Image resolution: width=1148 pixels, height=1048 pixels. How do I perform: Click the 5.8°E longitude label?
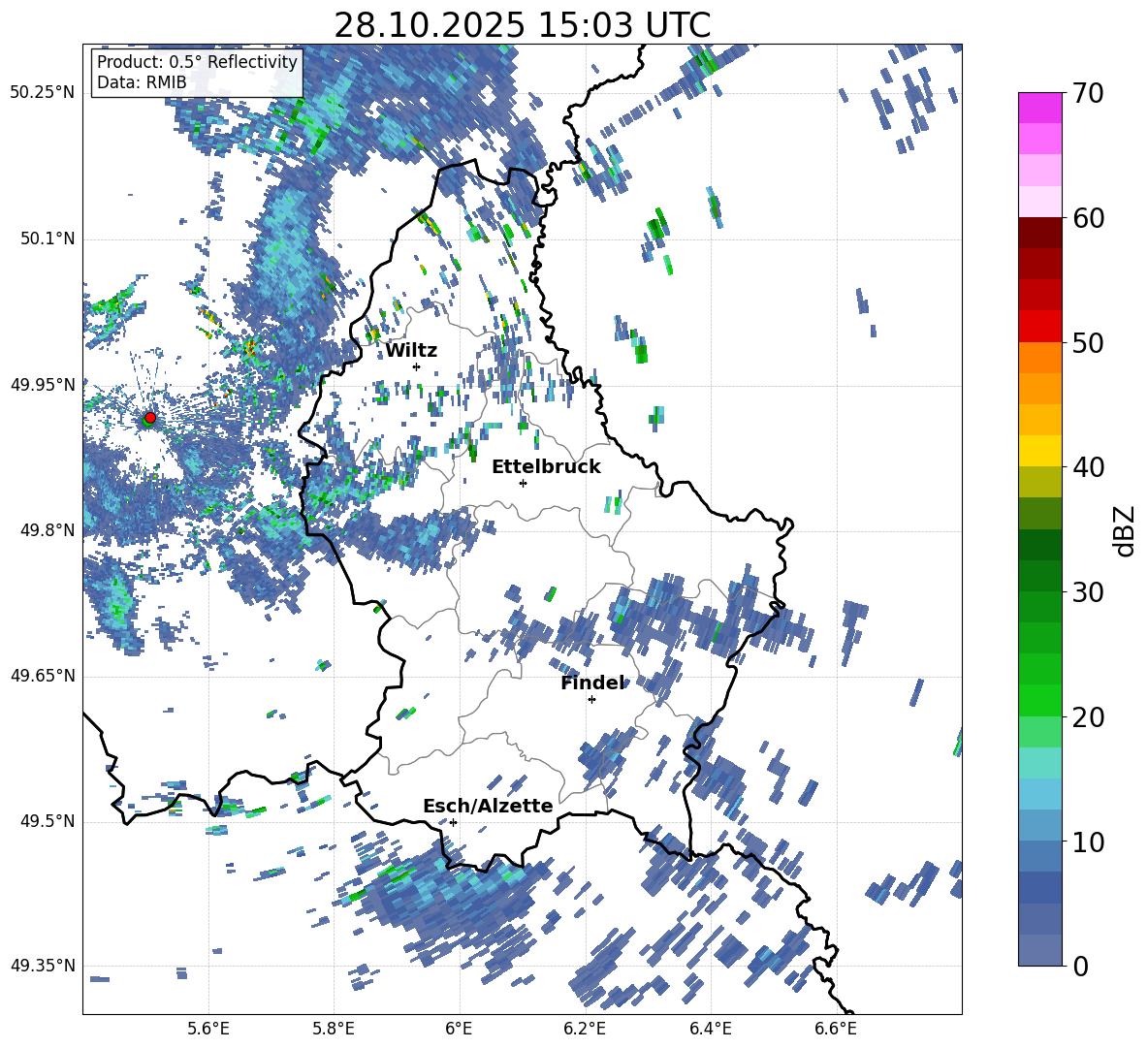tap(334, 1030)
